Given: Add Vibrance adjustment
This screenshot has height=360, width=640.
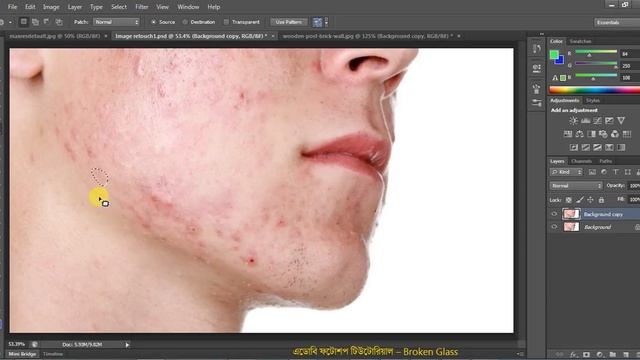Looking at the screenshot, I should (x=621, y=120).
